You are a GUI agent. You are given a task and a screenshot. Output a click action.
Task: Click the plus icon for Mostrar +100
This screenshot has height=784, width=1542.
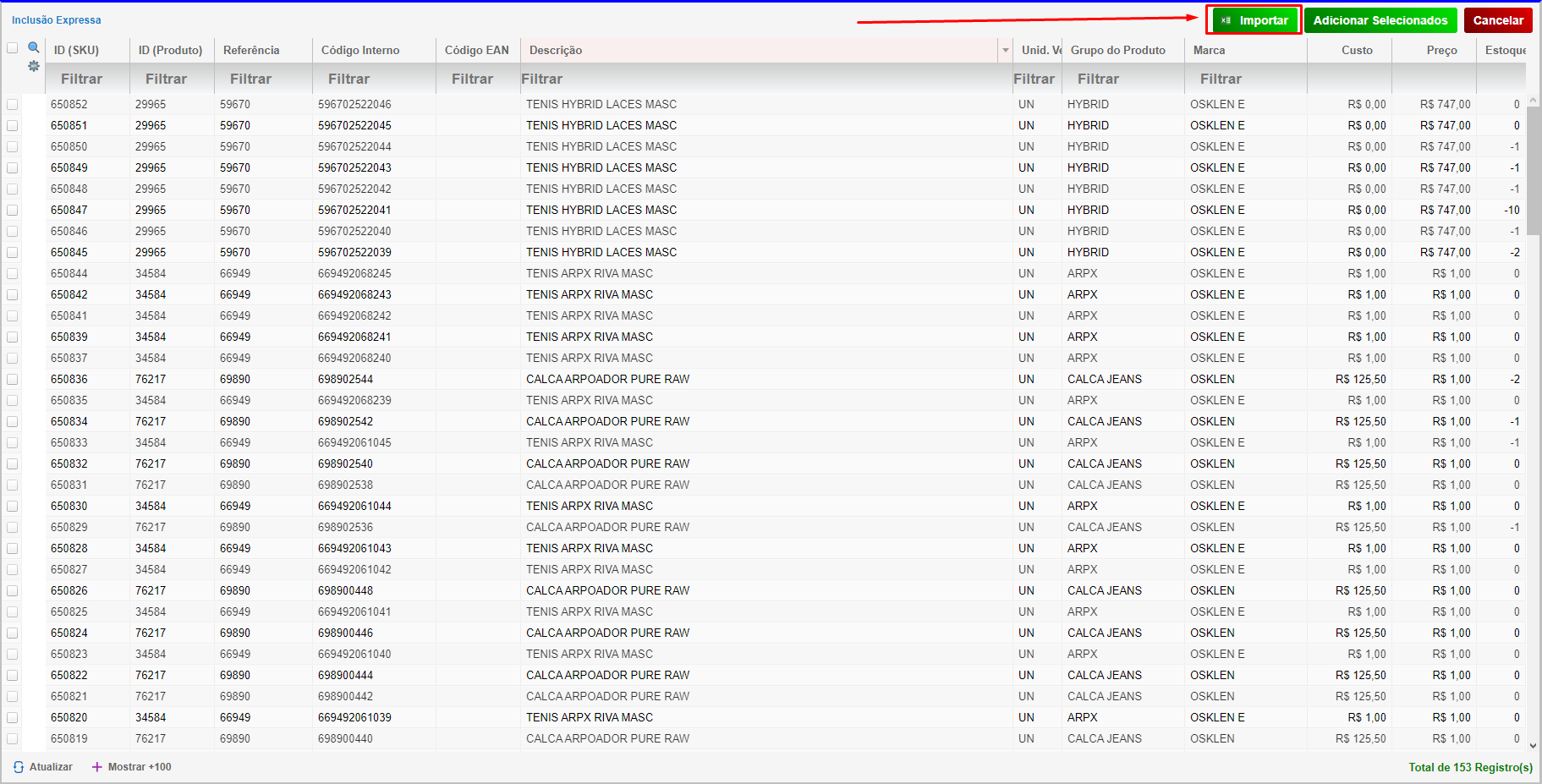click(x=97, y=767)
